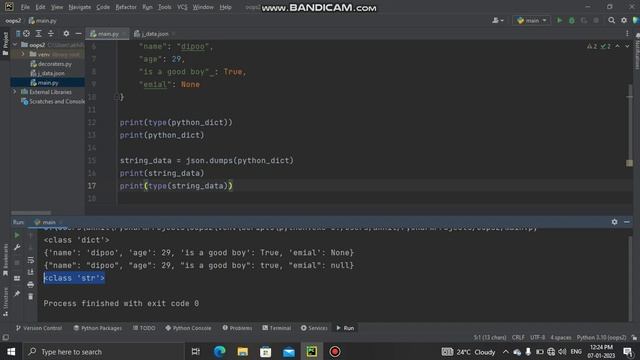Collapse the oops2 project root
The width and height of the screenshot is (640, 360).
click(15, 44)
